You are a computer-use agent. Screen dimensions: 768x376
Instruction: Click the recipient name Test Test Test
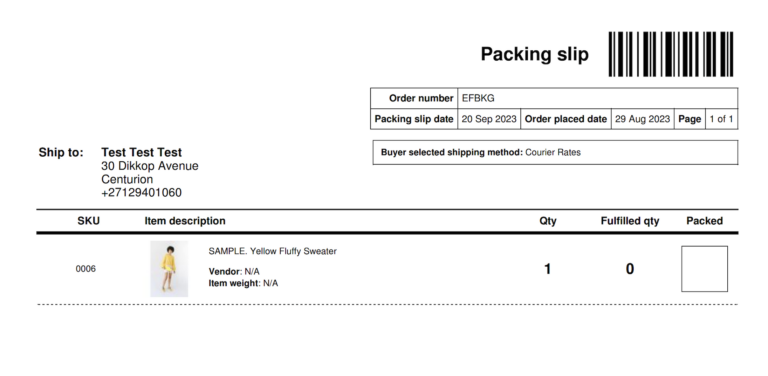point(142,152)
